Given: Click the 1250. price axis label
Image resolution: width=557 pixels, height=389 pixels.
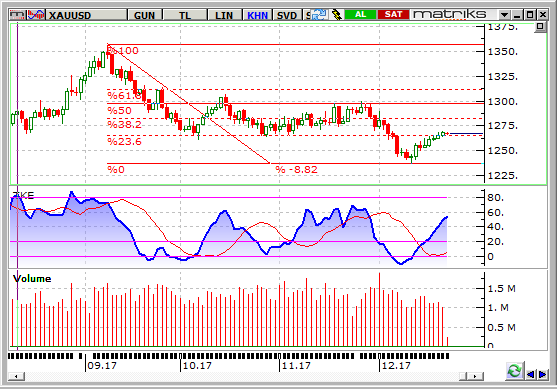Looking at the screenshot, I should coord(503,151).
